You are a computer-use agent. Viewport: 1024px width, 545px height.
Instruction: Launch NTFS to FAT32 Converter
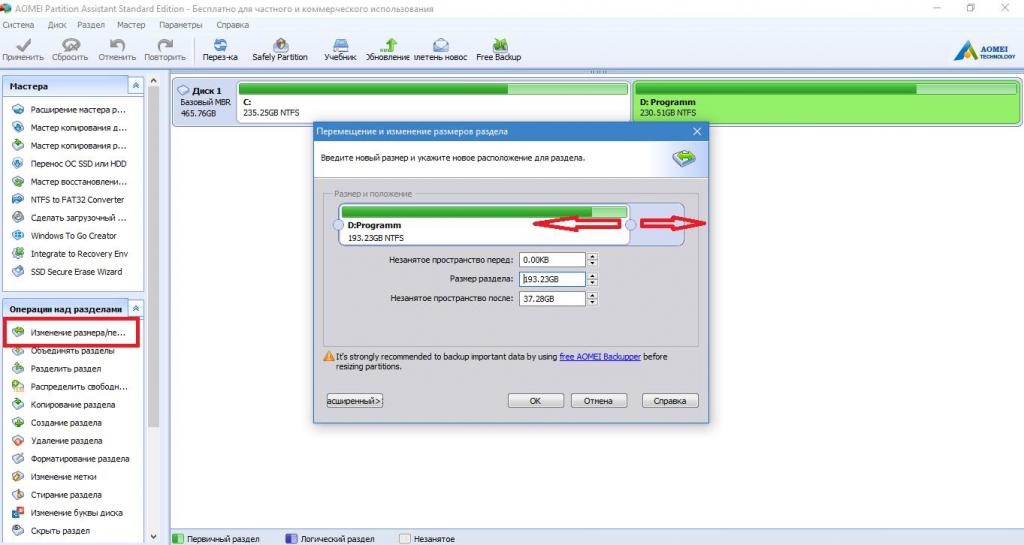[68, 200]
